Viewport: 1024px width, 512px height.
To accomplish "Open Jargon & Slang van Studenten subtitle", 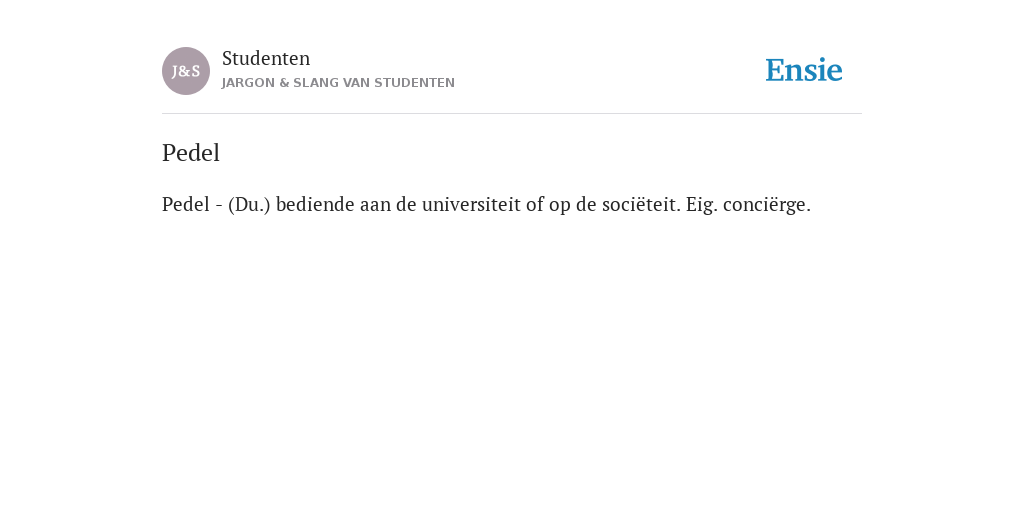I will pyautogui.click(x=338, y=83).
